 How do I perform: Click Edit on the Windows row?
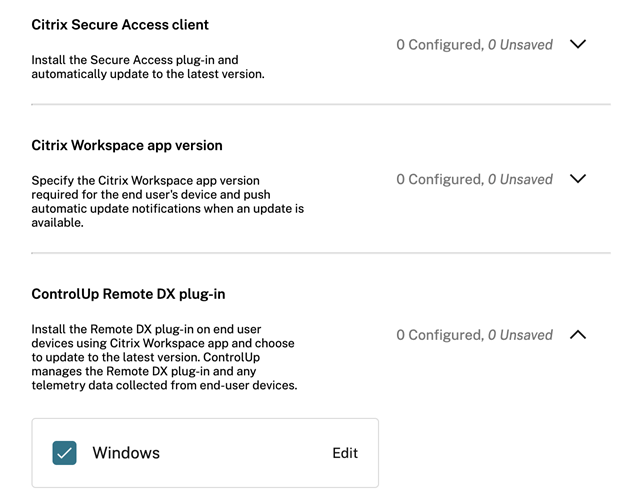click(344, 453)
